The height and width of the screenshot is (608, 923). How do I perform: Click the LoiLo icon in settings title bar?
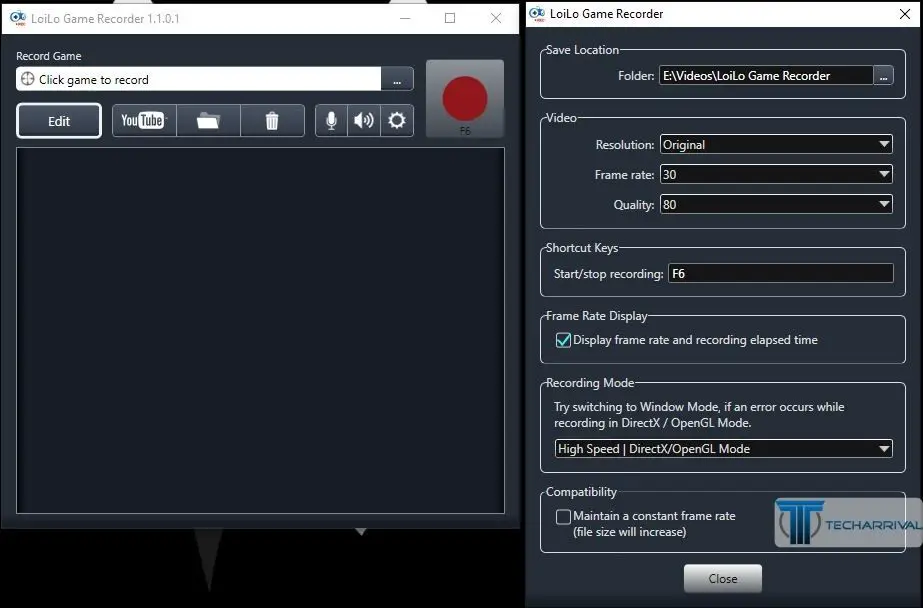537,14
